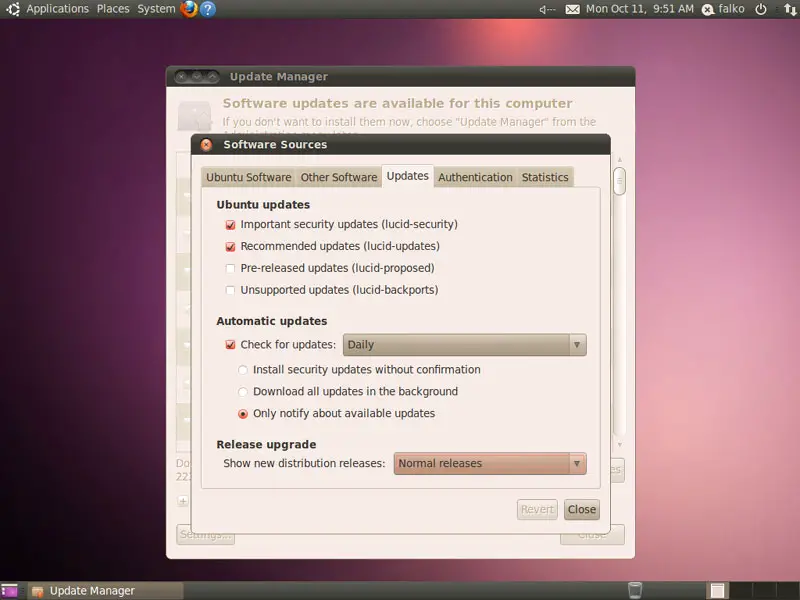The width and height of the screenshot is (800, 600).
Task: Click the power shutdown icon
Action: 761,9
